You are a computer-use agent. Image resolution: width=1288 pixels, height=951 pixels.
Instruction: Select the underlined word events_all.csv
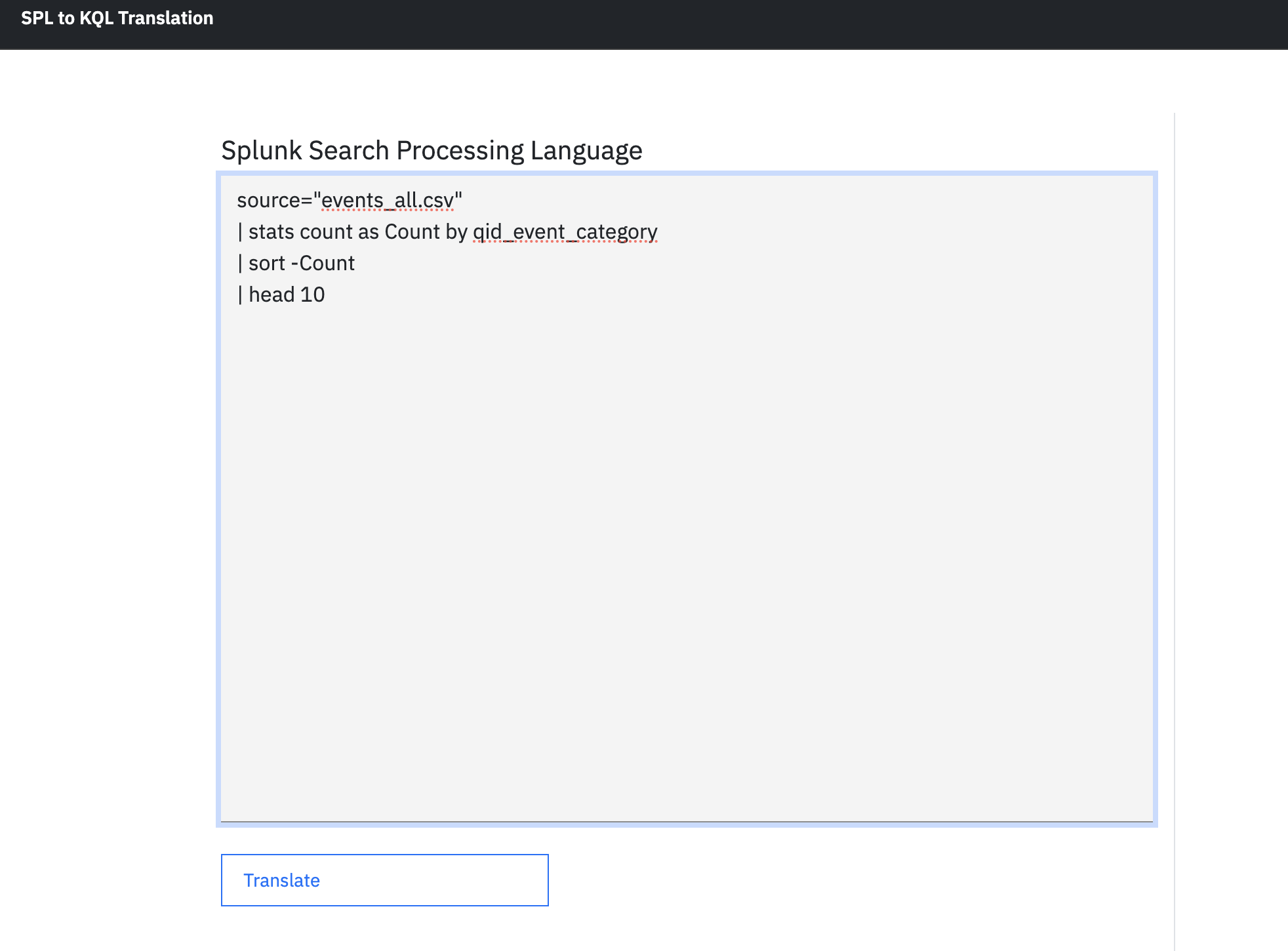(x=388, y=200)
